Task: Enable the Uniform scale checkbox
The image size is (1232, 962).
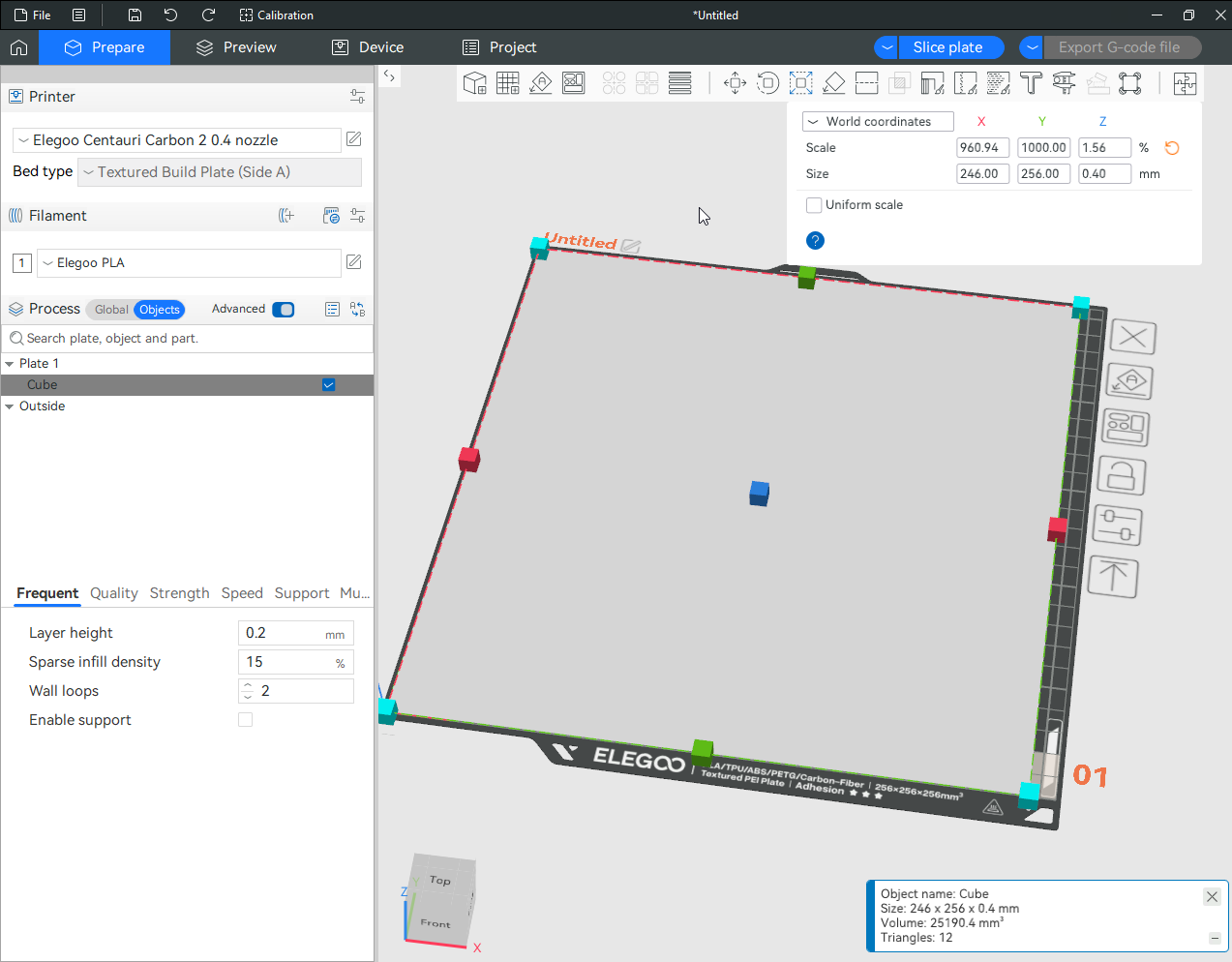Action: click(814, 205)
